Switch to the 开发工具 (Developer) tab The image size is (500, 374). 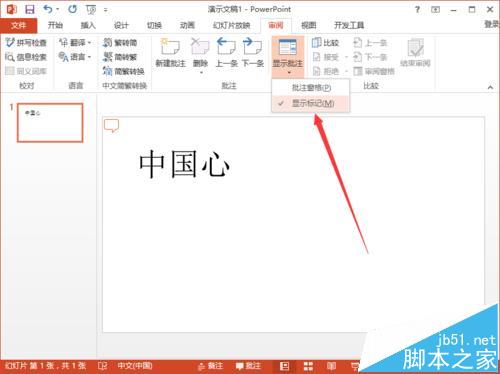pyautogui.click(x=349, y=25)
